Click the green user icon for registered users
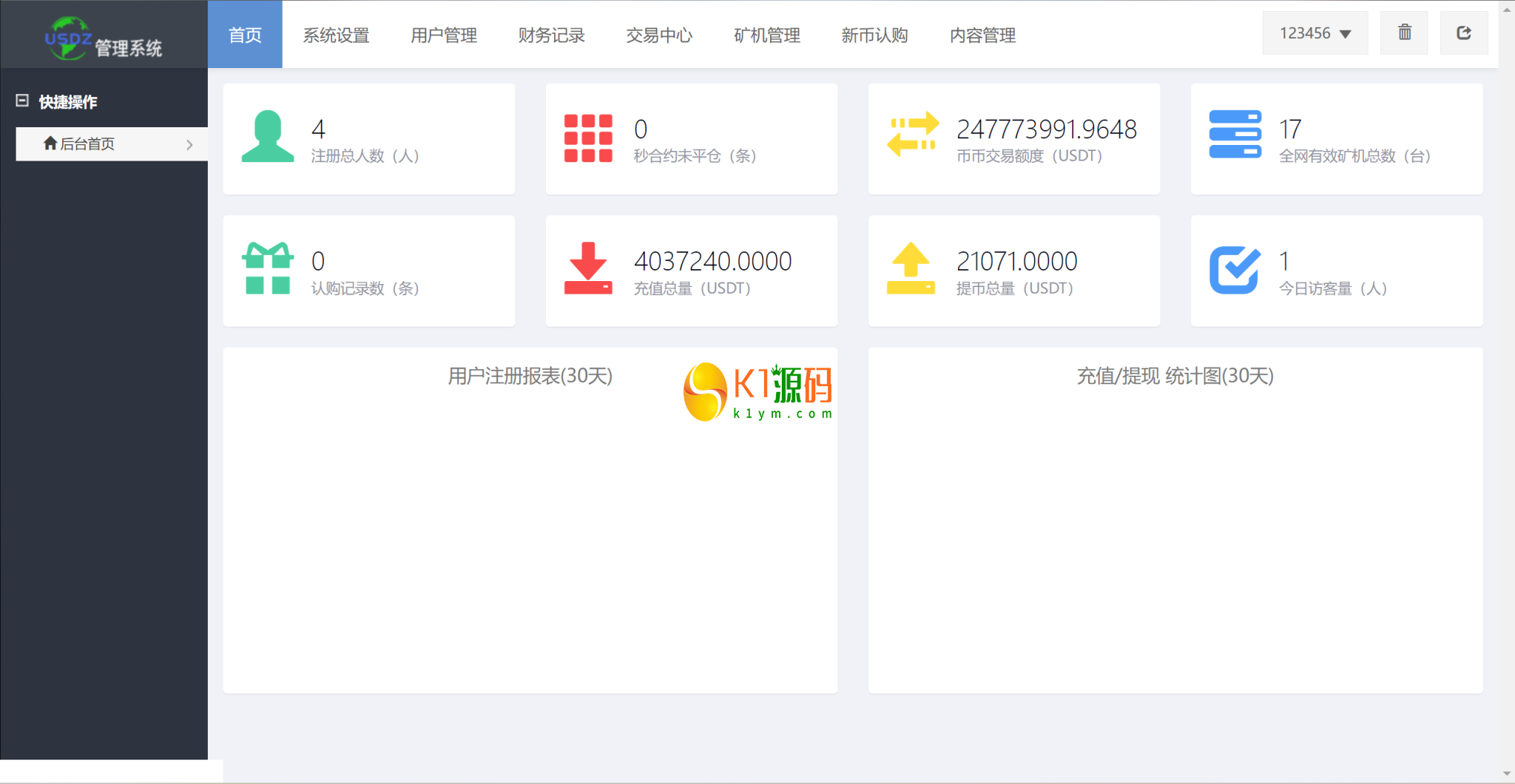Screen dimensions: 1515x784 coord(268,136)
